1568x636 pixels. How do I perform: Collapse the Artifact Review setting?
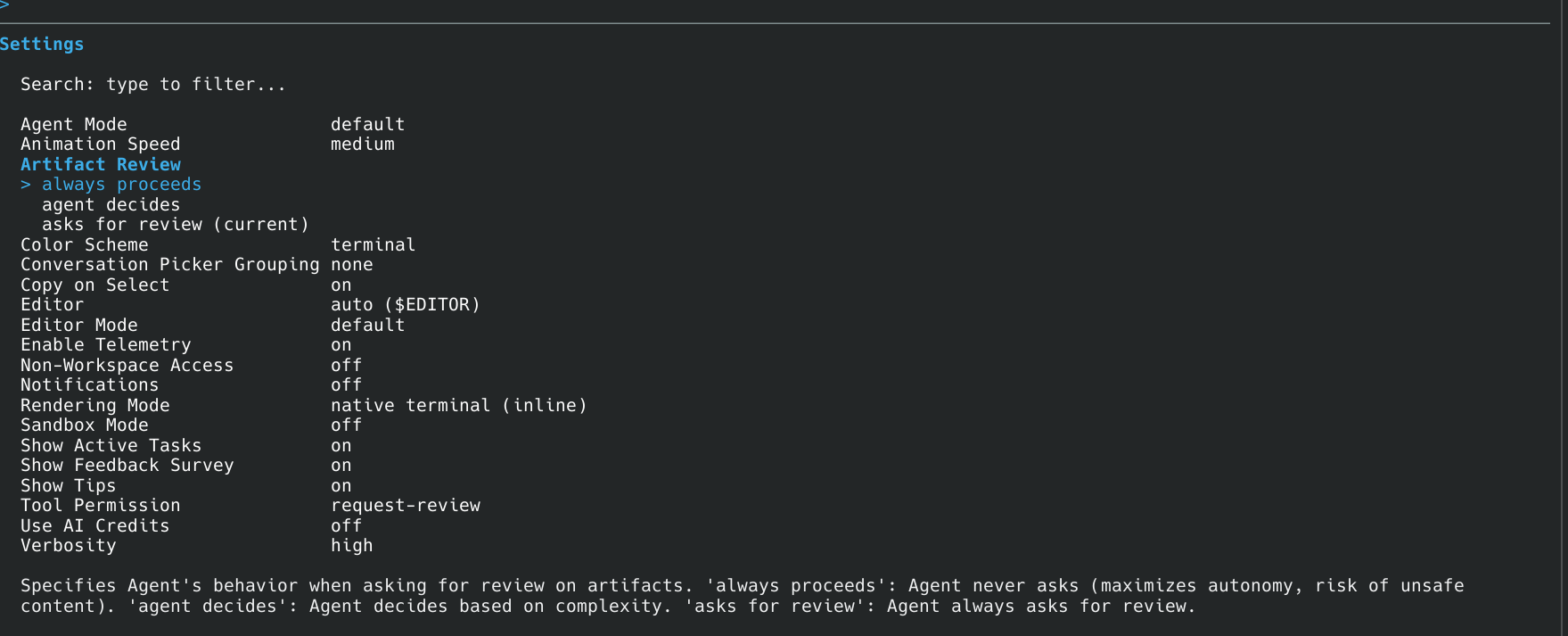pos(101,165)
